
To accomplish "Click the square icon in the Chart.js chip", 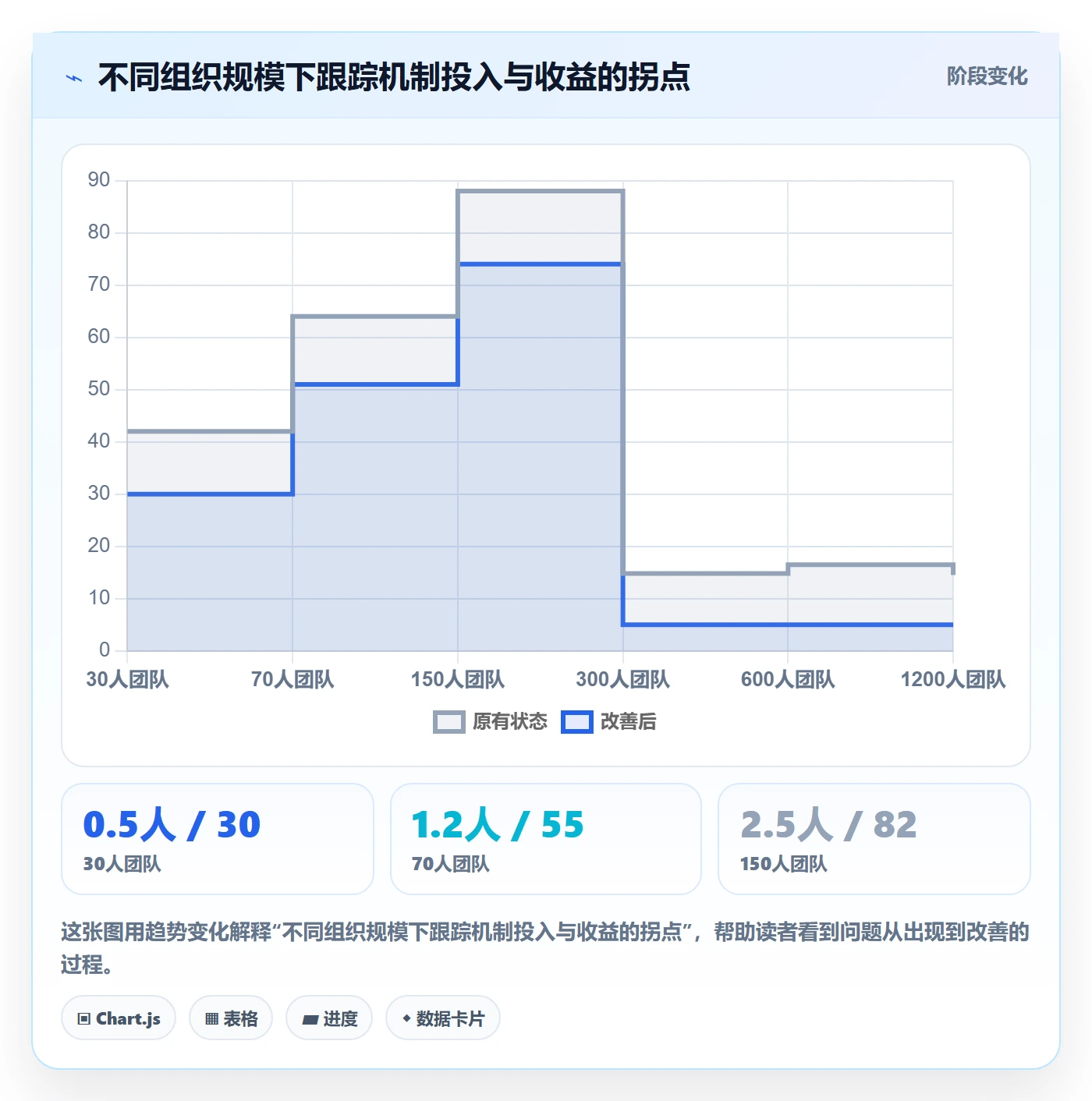I will (x=84, y=1018).
